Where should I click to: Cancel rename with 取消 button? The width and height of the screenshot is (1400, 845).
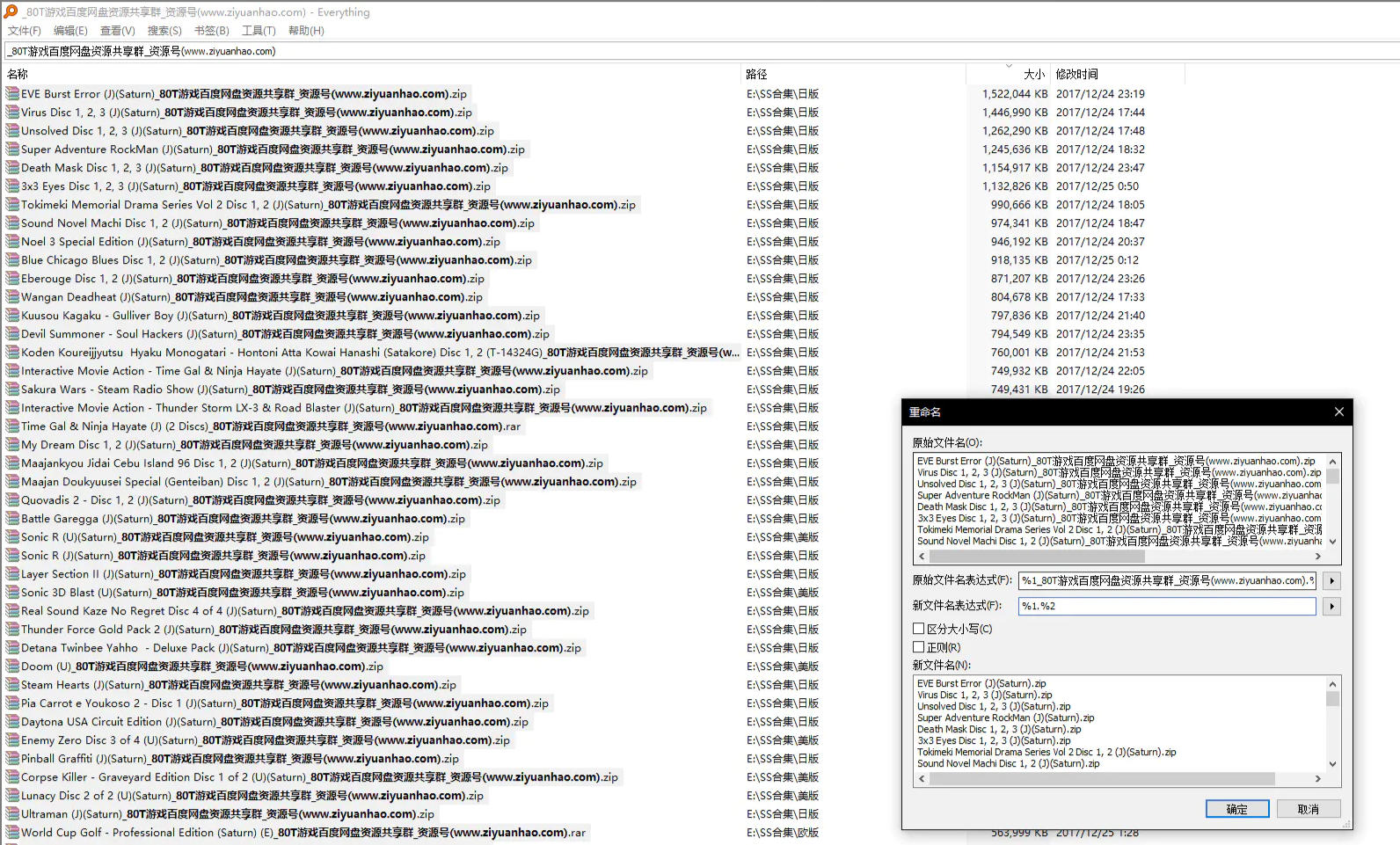pos(1309,809)
